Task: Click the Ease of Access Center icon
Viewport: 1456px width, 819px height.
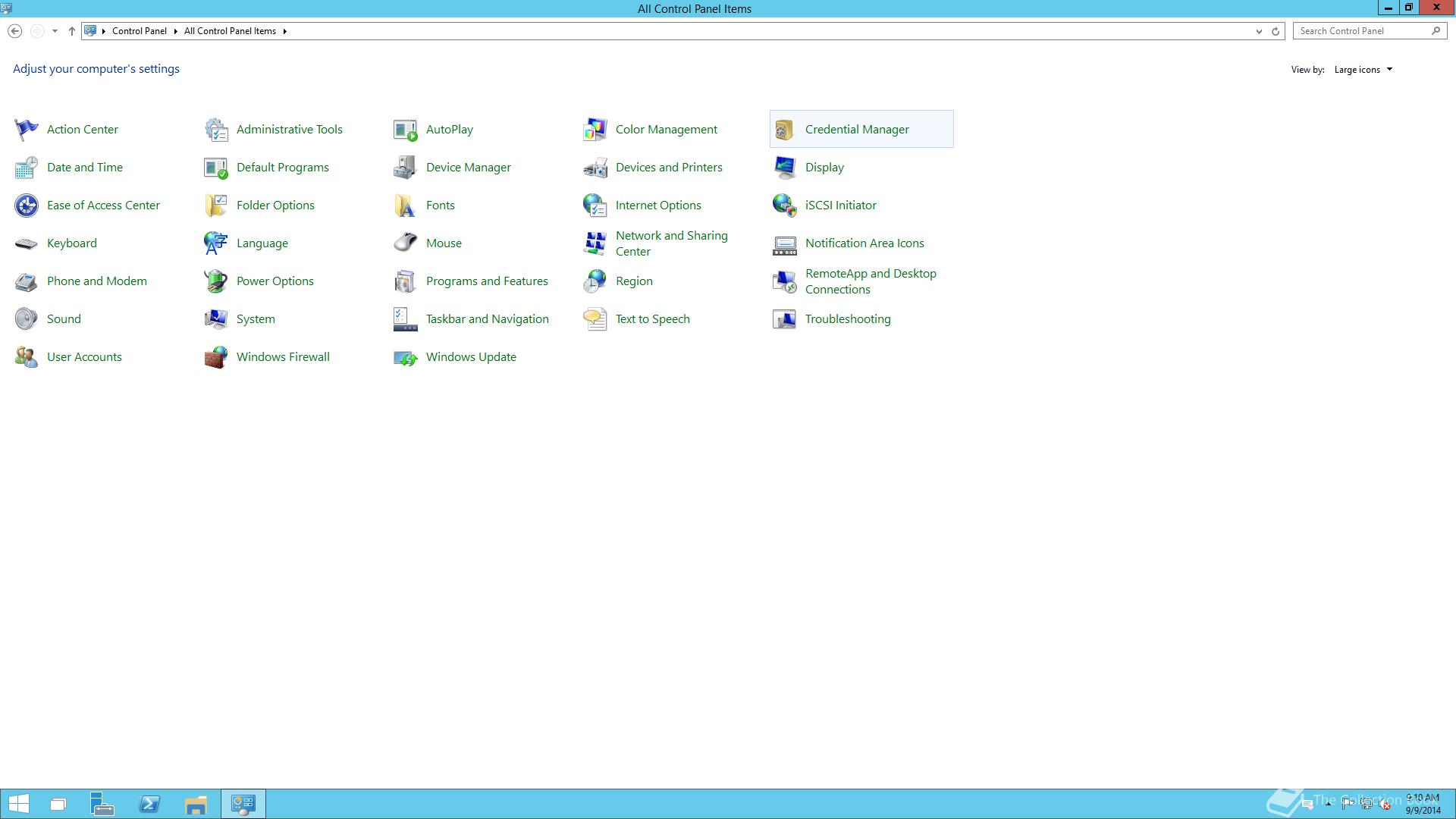Action: (x=26, y=206)
